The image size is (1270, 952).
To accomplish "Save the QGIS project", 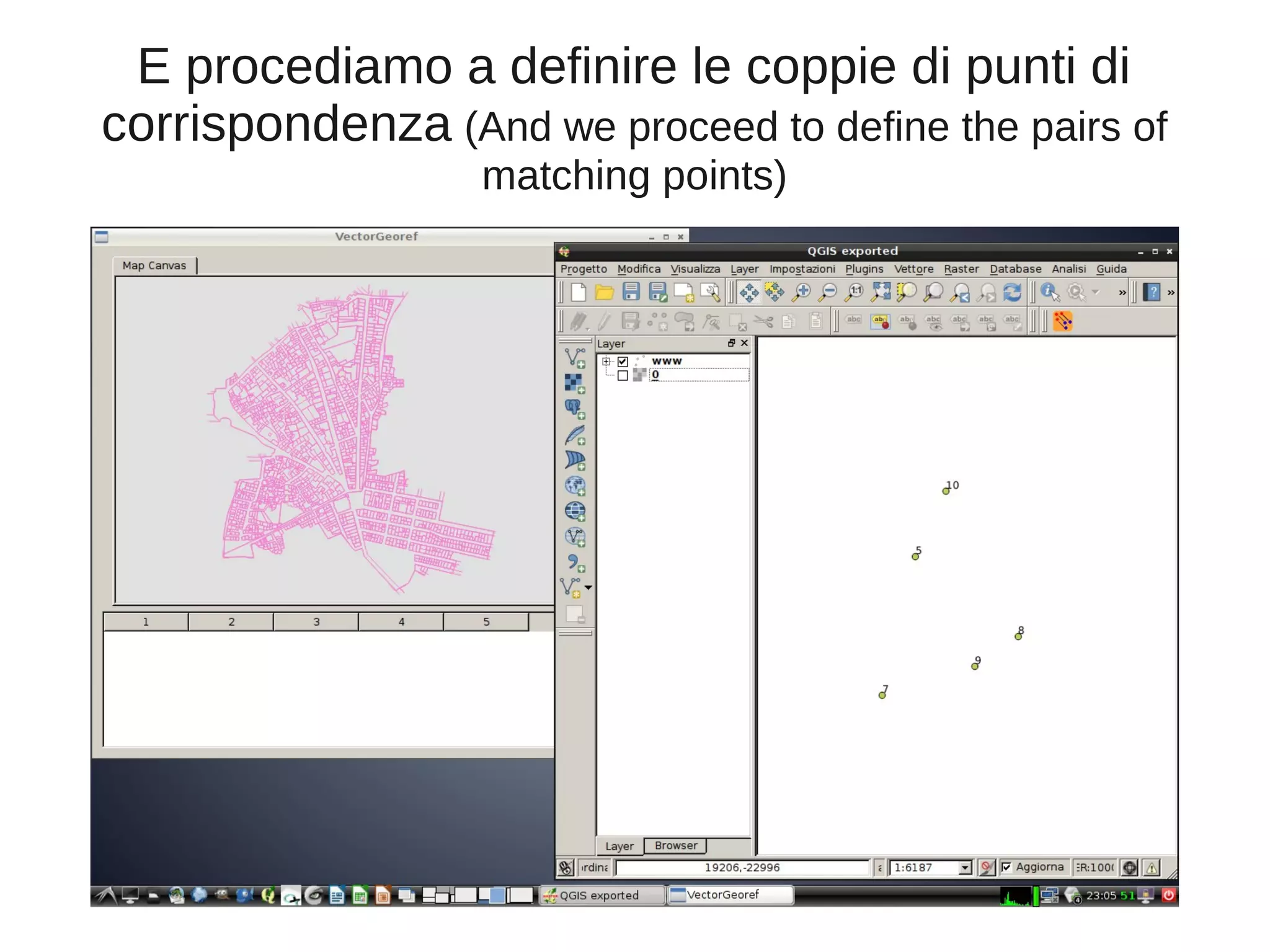I will click(x=631, y=291).
